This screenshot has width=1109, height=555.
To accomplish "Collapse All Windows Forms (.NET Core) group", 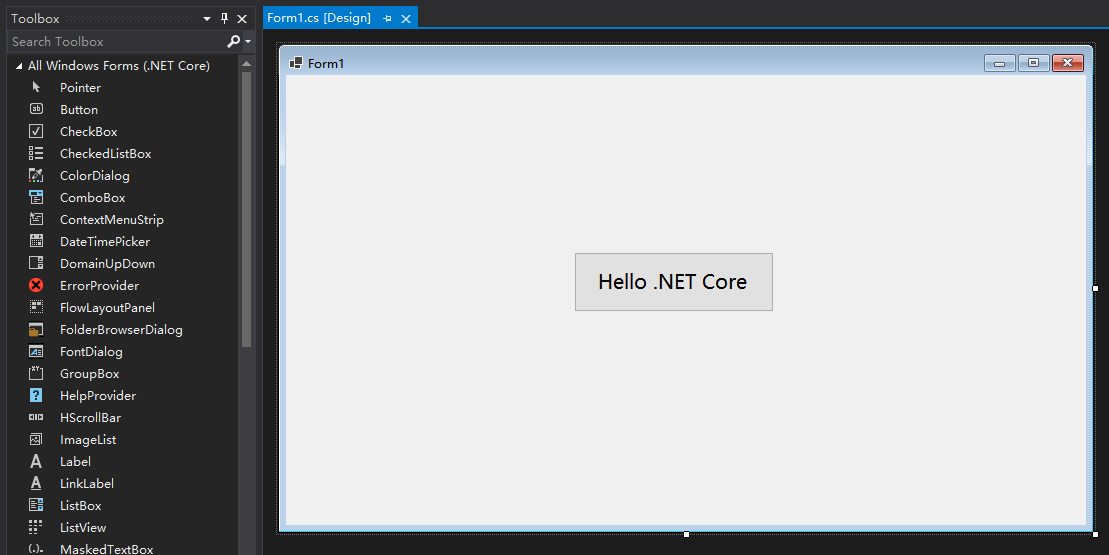I will point(18,66).
